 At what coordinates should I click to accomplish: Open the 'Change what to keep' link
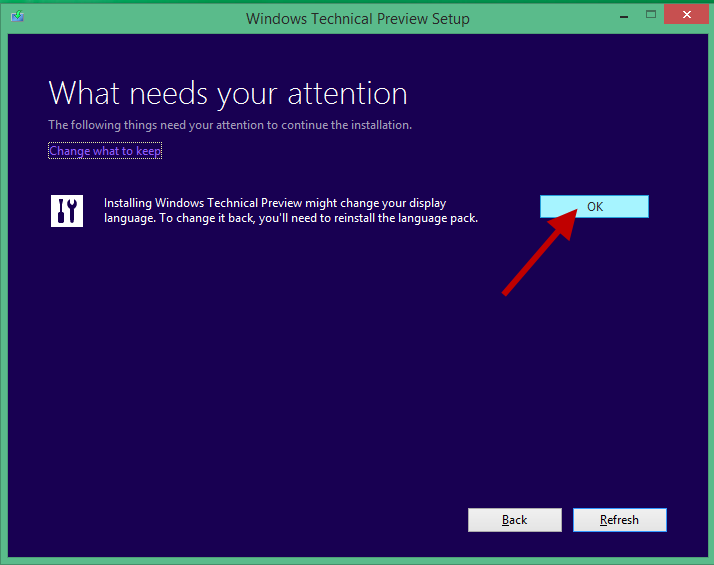coord(105,151)
